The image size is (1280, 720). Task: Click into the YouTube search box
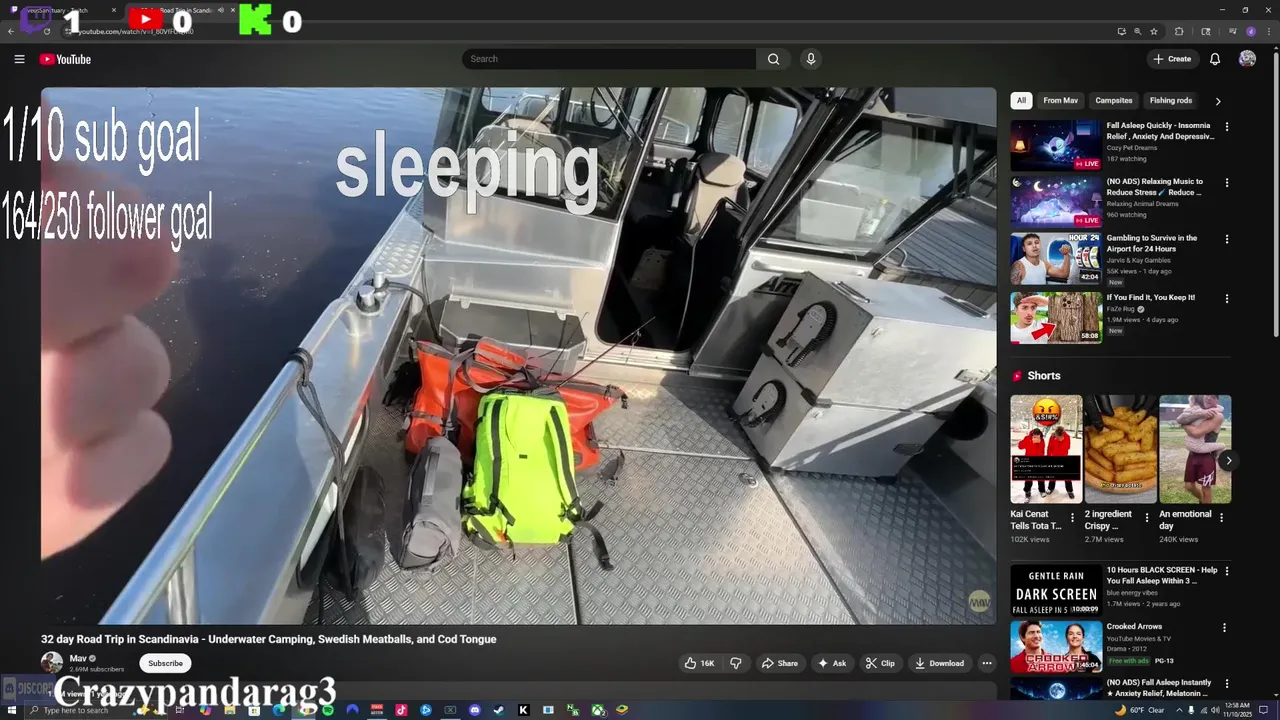coord(609,59)
